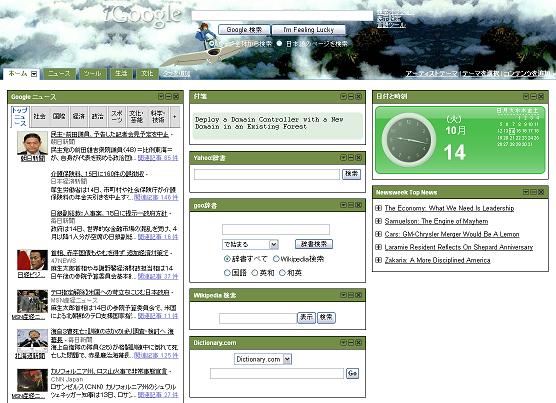Click 辞書検索 button in goo辞書
The height and width of the screenshot is (403, 556).
tap(314, 244)
